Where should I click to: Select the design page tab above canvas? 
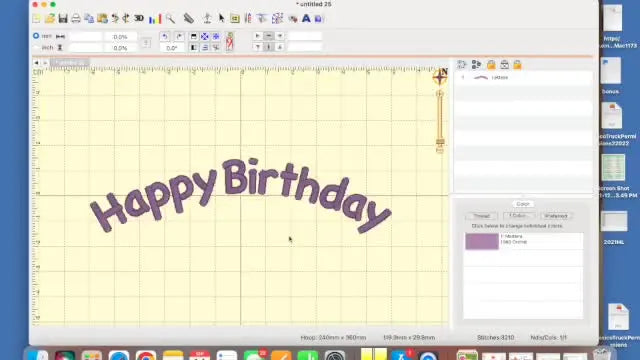pos(69,62)
